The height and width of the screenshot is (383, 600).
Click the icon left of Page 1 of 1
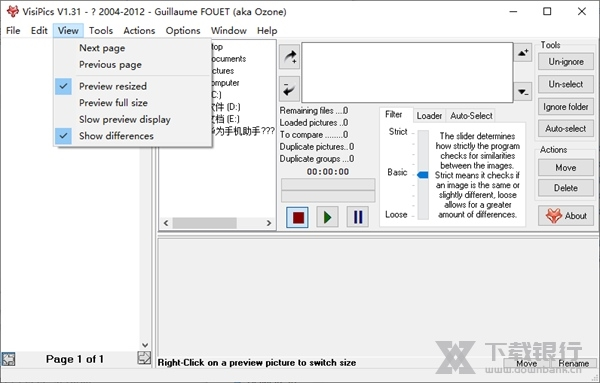click(x=8, y=359)
